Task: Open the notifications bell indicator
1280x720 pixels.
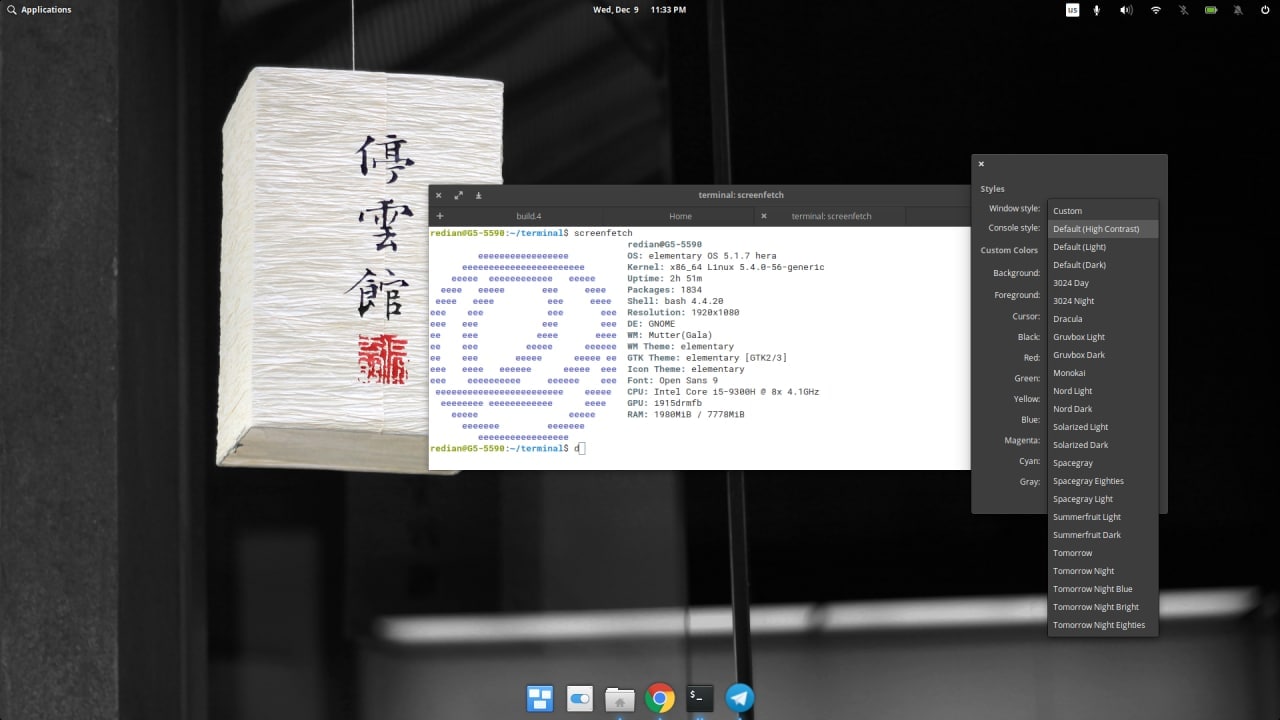Action: pyautogui.click(x=1238, y=10)
